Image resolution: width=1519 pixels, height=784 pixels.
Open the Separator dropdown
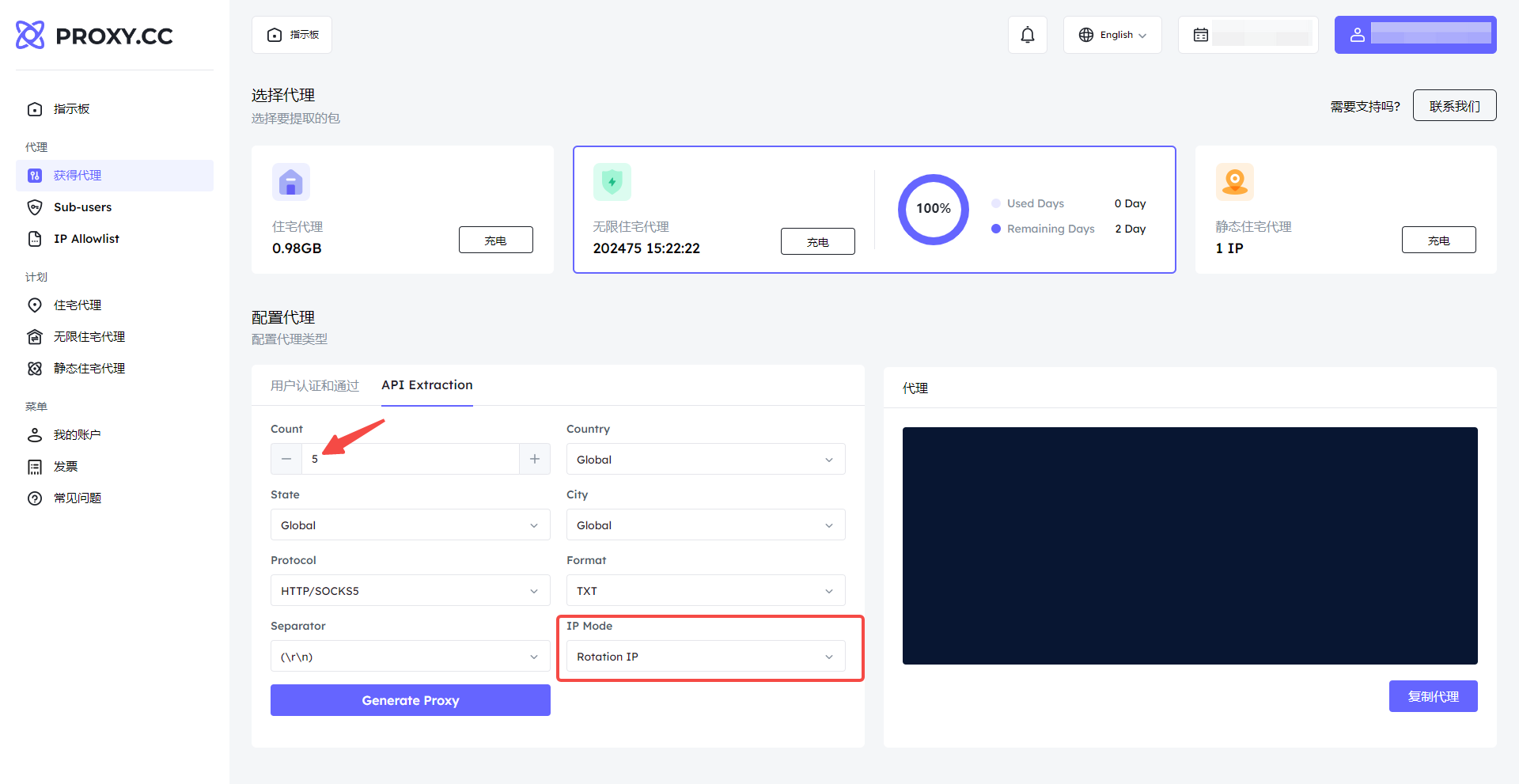coord(411,656)
